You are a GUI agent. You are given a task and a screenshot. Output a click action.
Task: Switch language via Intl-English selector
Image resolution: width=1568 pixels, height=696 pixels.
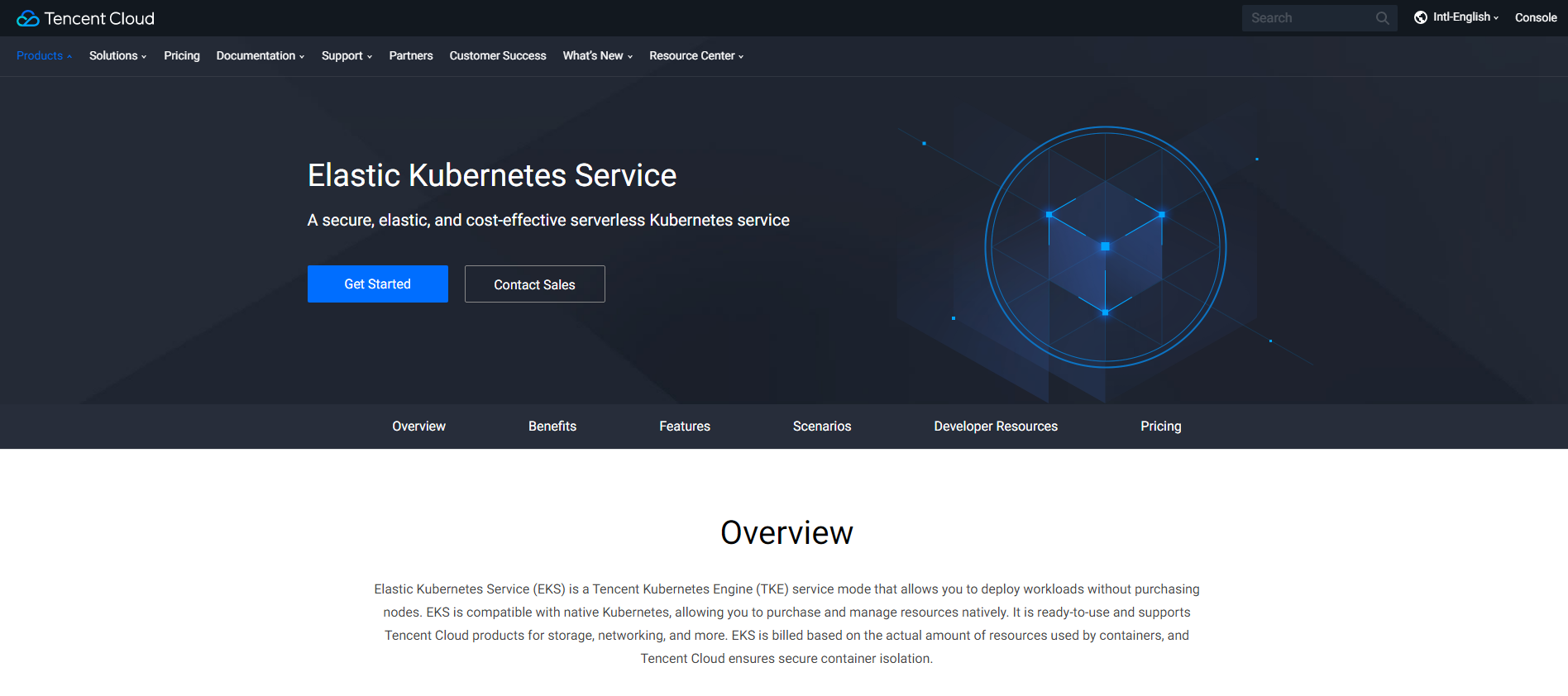(1465, 17)
